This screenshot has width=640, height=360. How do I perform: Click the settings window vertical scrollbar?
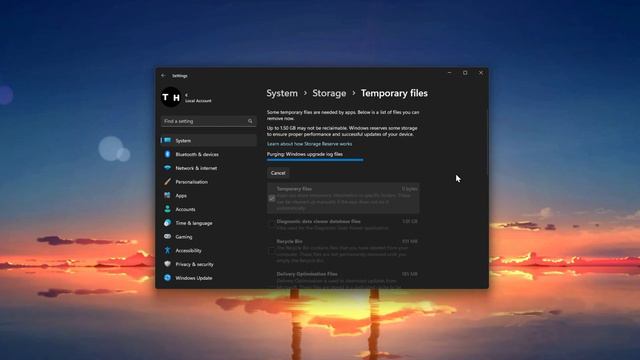[x=487, y=141]
